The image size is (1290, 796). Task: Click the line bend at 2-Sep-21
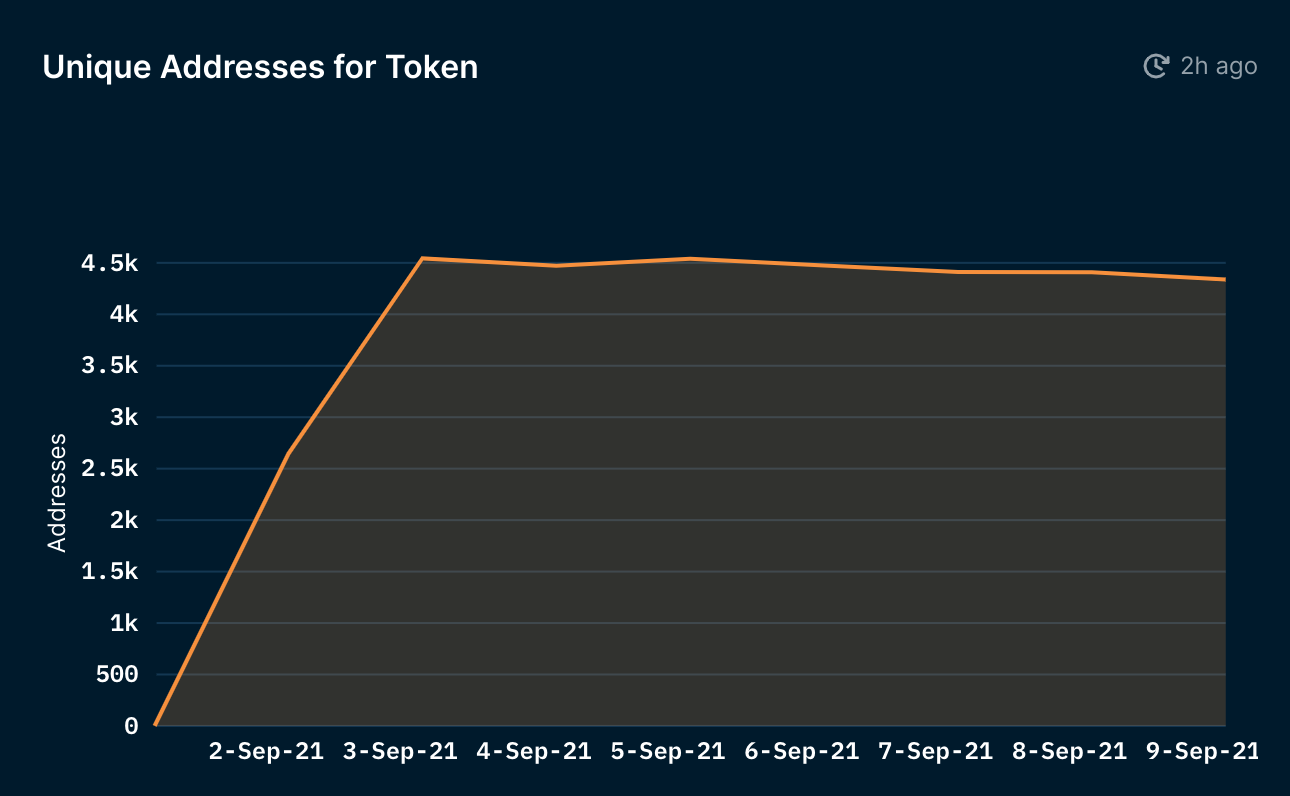[x=289, y=454]
